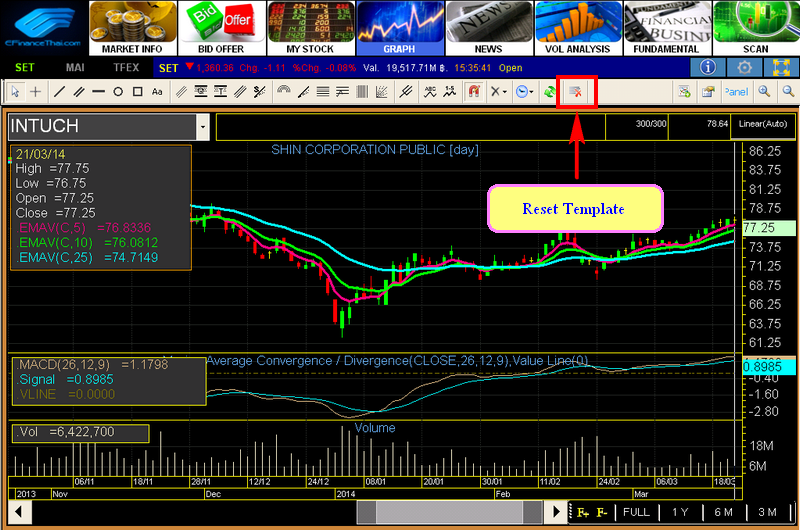Click the green refresh arrows icon
800x530 pixels.
click(x=549, y=92)
